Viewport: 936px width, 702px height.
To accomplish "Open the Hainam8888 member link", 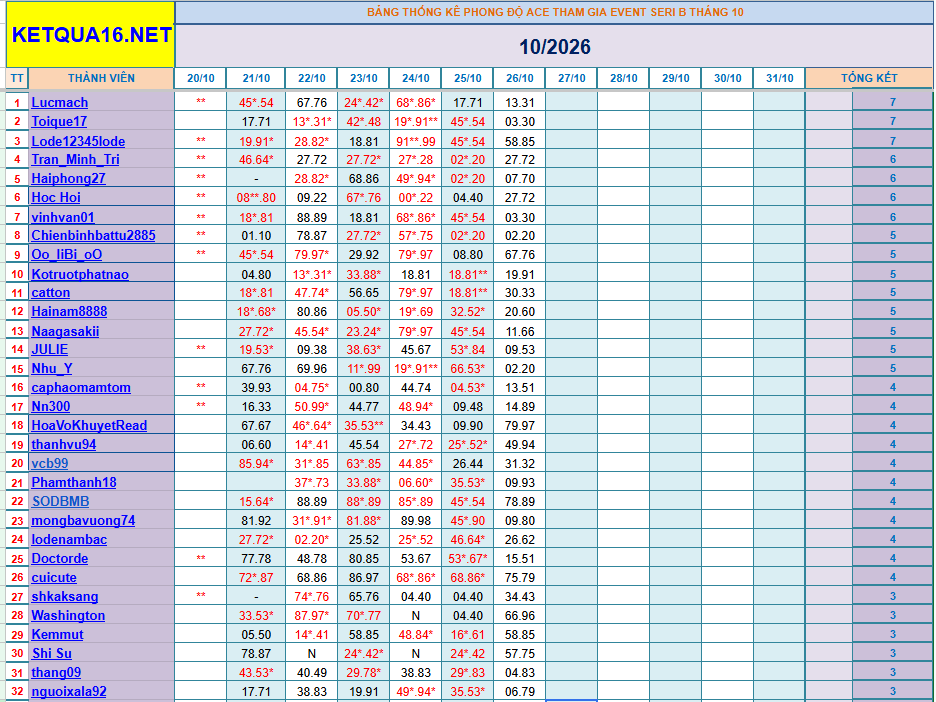I will coord(69,312).
